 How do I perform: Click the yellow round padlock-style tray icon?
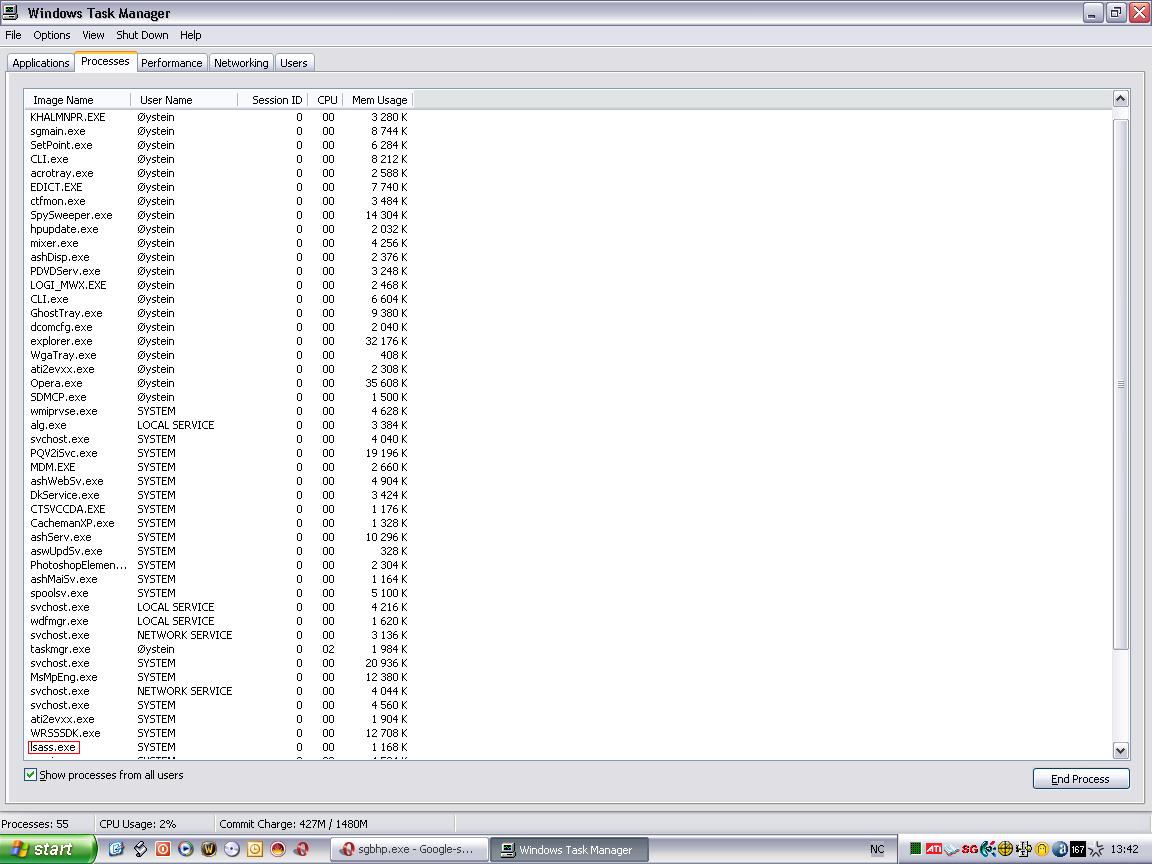[1042, 849]
